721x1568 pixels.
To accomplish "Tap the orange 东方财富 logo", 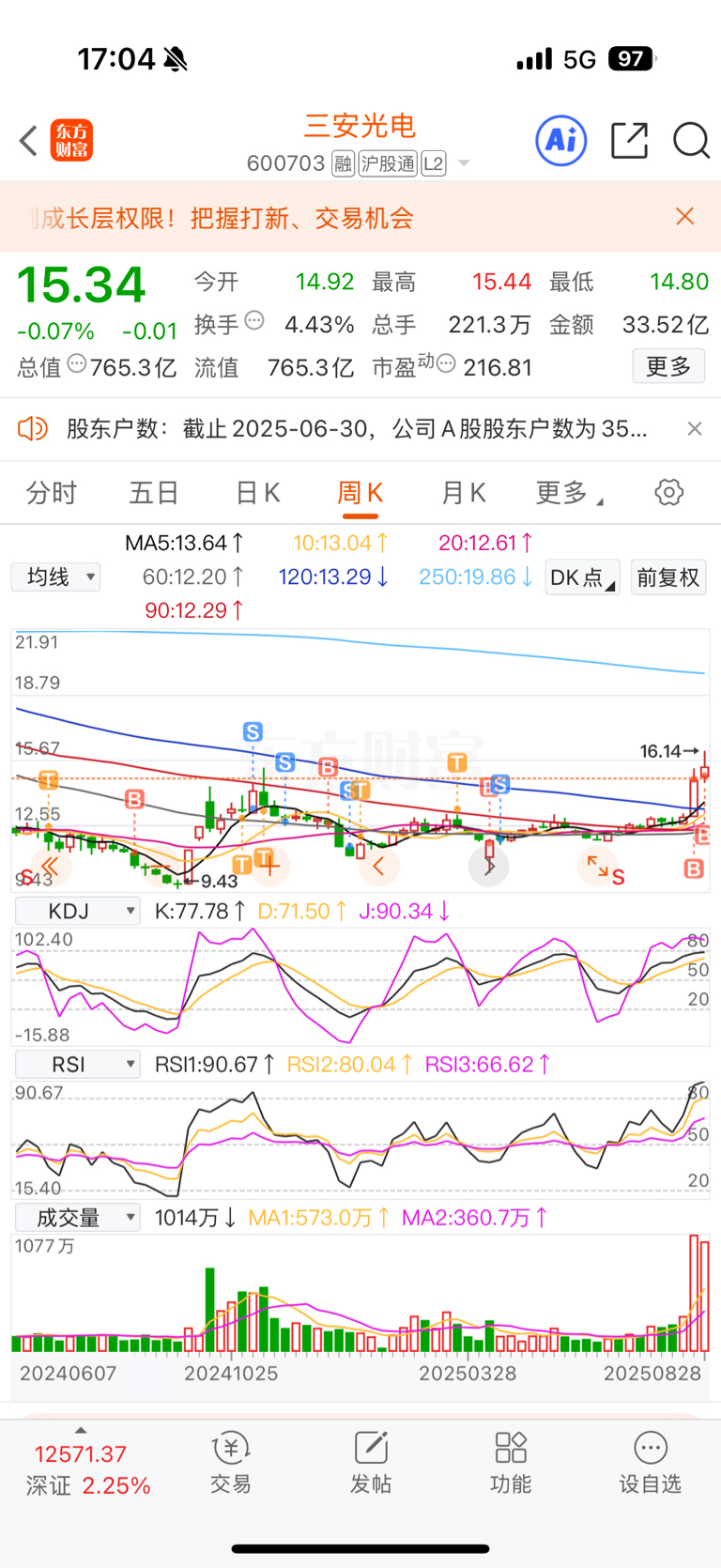I will (71, 141).
